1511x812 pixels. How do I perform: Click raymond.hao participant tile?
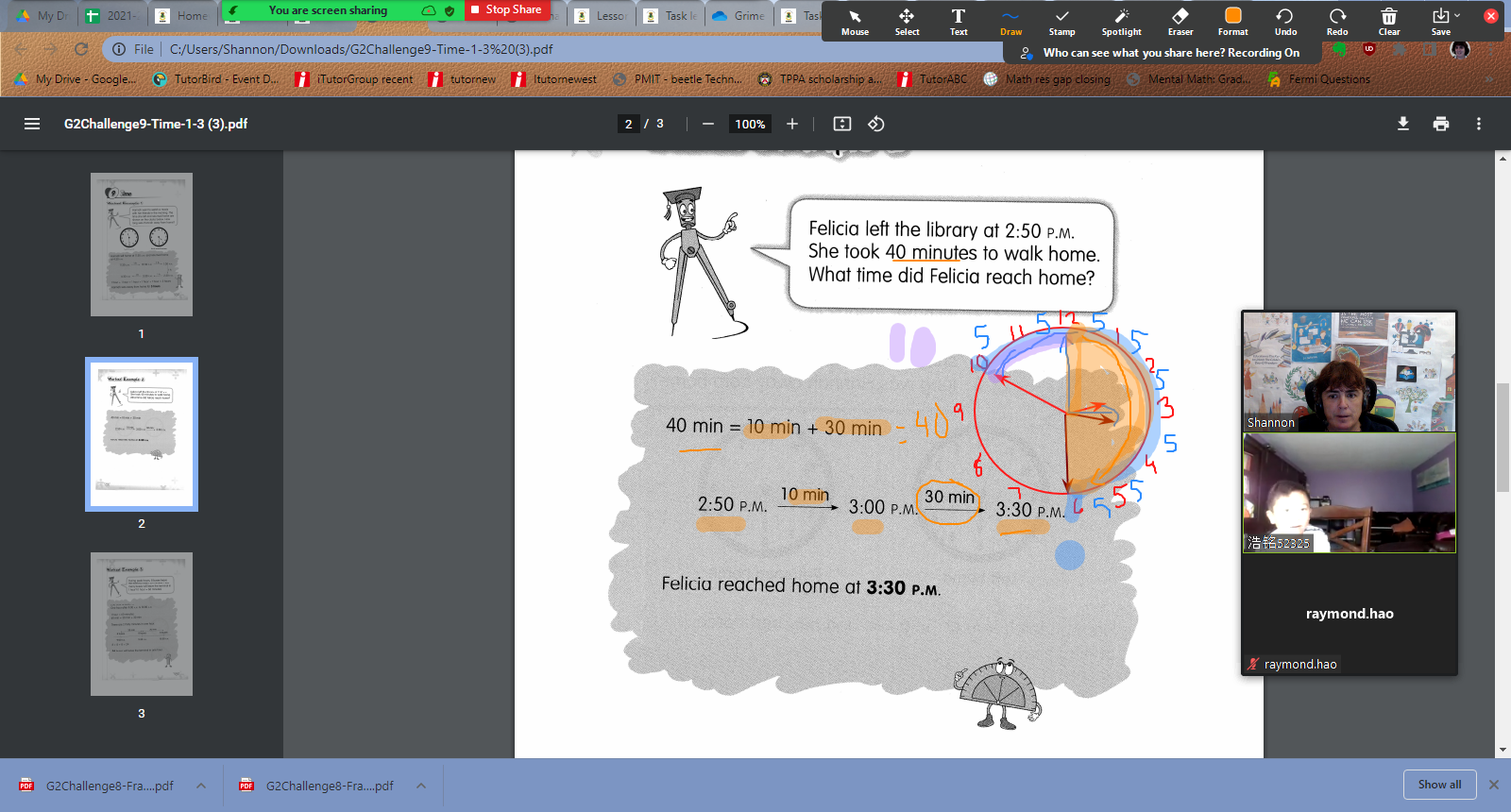click(1349, 614)
